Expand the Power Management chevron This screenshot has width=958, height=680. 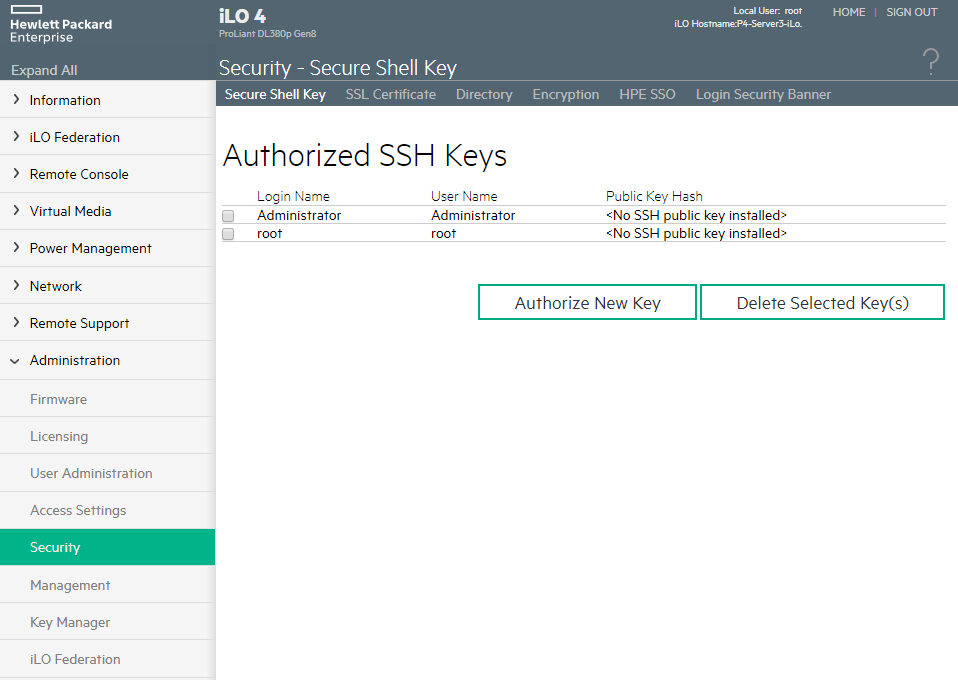(x=16, y=247)
